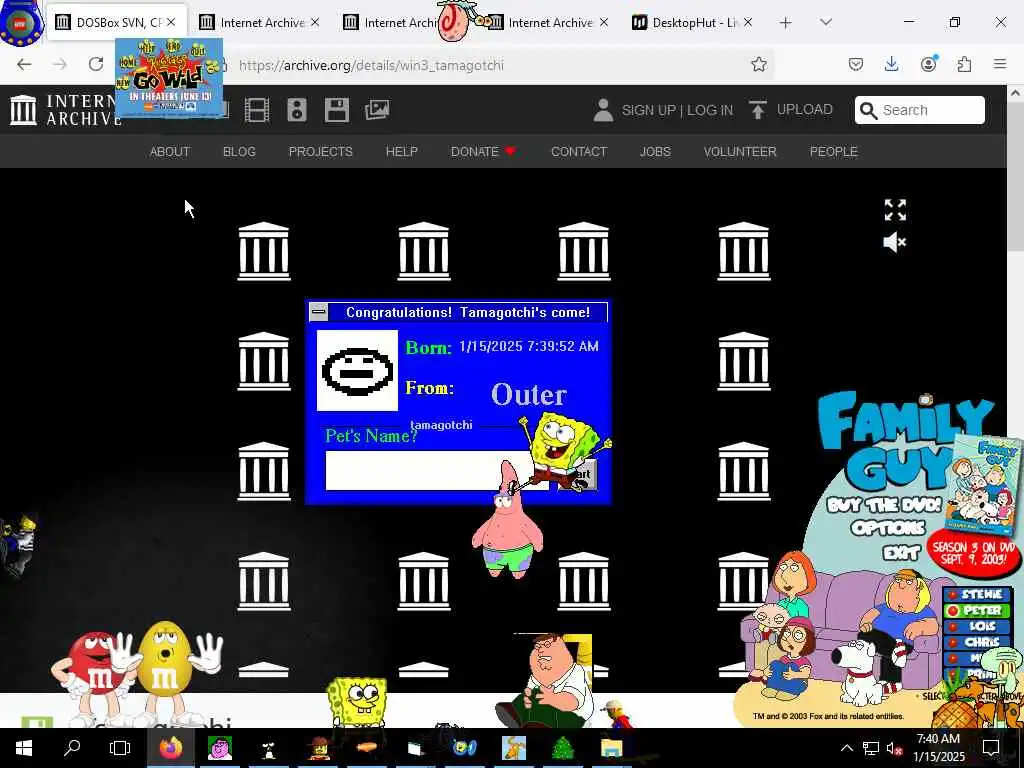Viewport: 1024px width, 768px height.
Task: Click the page URL in address bar
Action: (371, 65)
